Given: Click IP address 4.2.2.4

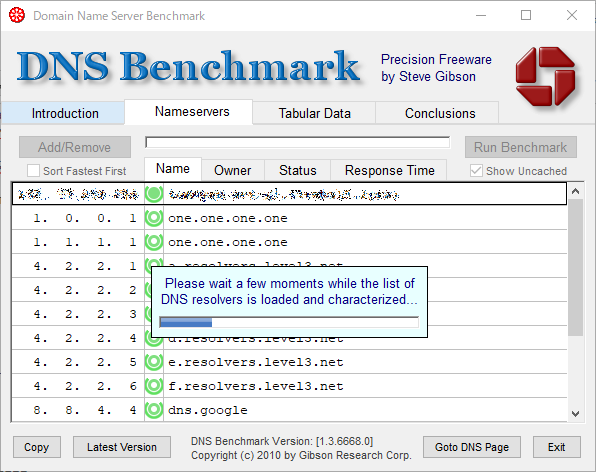Looking at the screenshot, I should (x=85, y=338).
